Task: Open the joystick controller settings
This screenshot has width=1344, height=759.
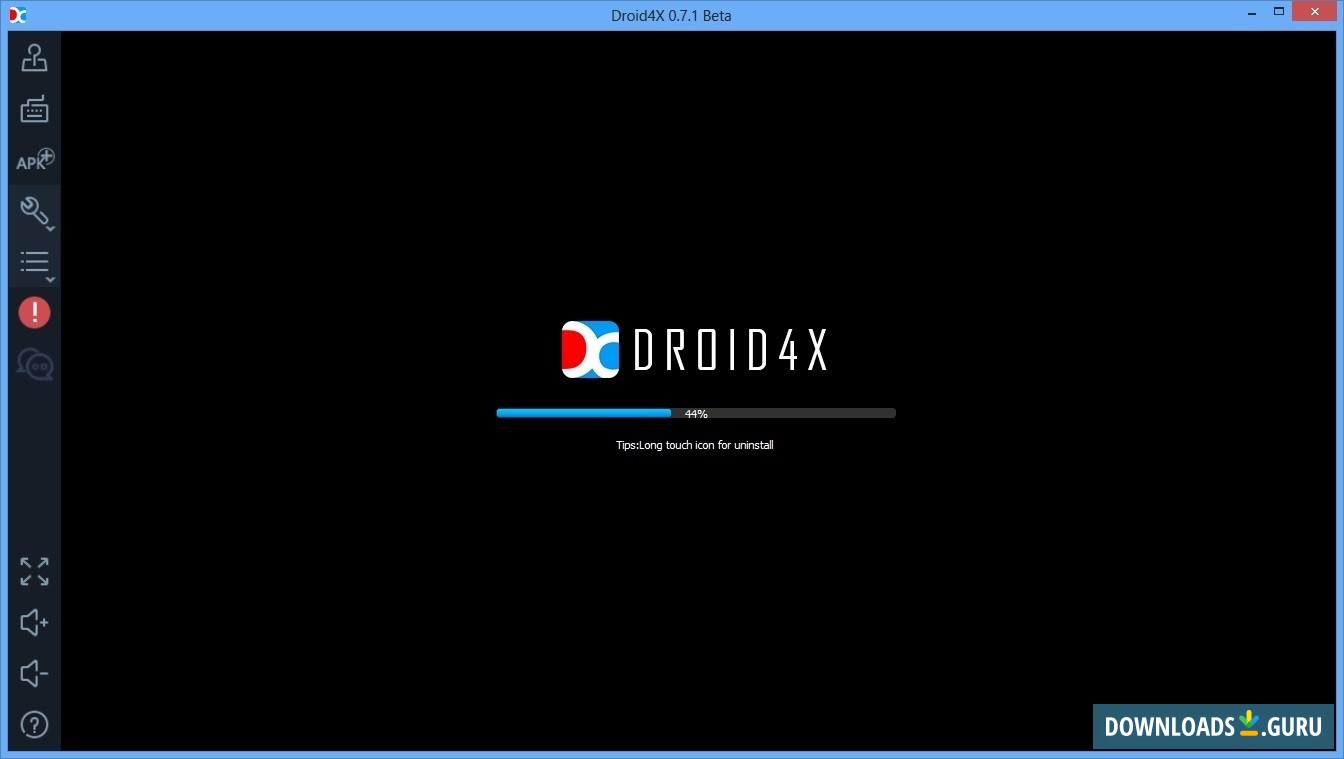Action: point(34,58)
